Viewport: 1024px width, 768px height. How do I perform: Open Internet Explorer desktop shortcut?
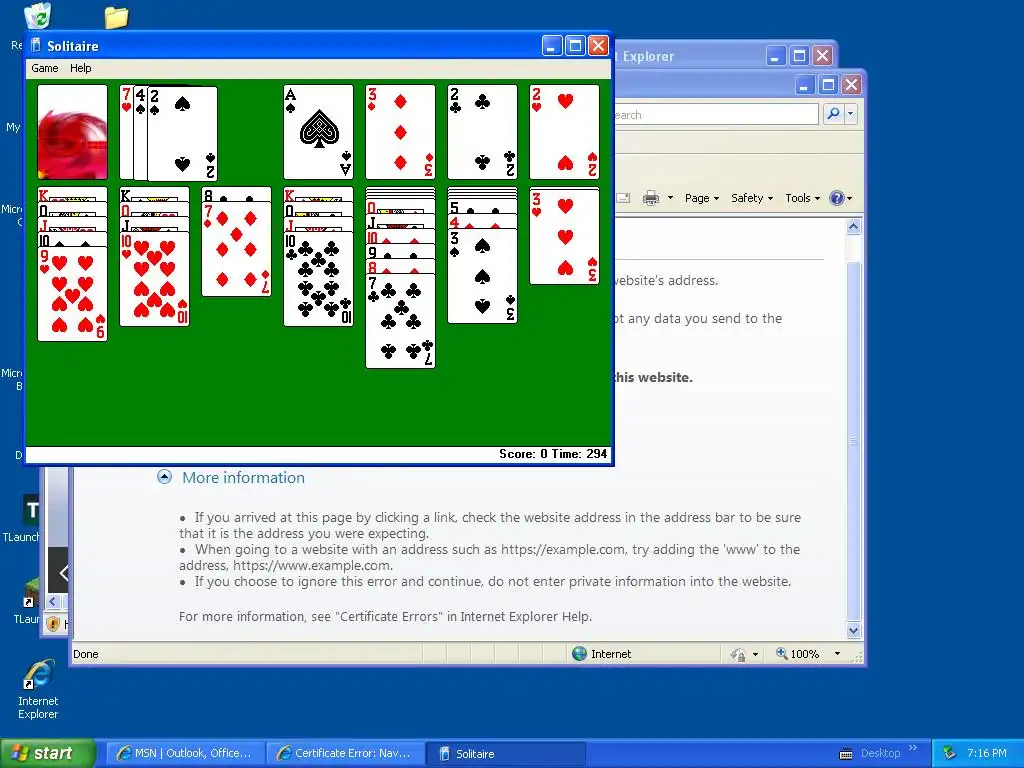pyautogui.click(x=38, y=689)
